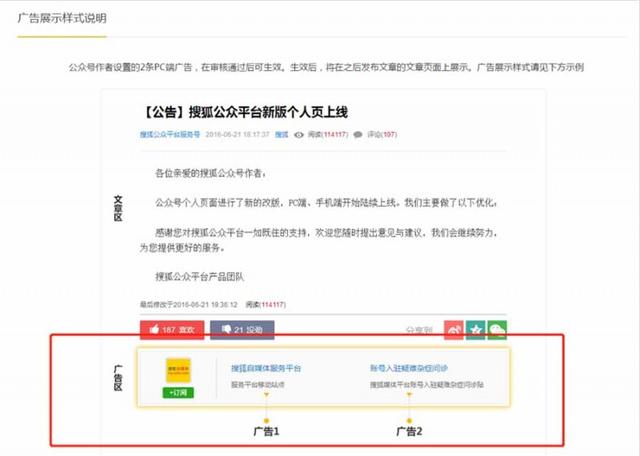Click the eye icon beside the read count
Screen dimensions: 640x456
(x=299, y=135)
